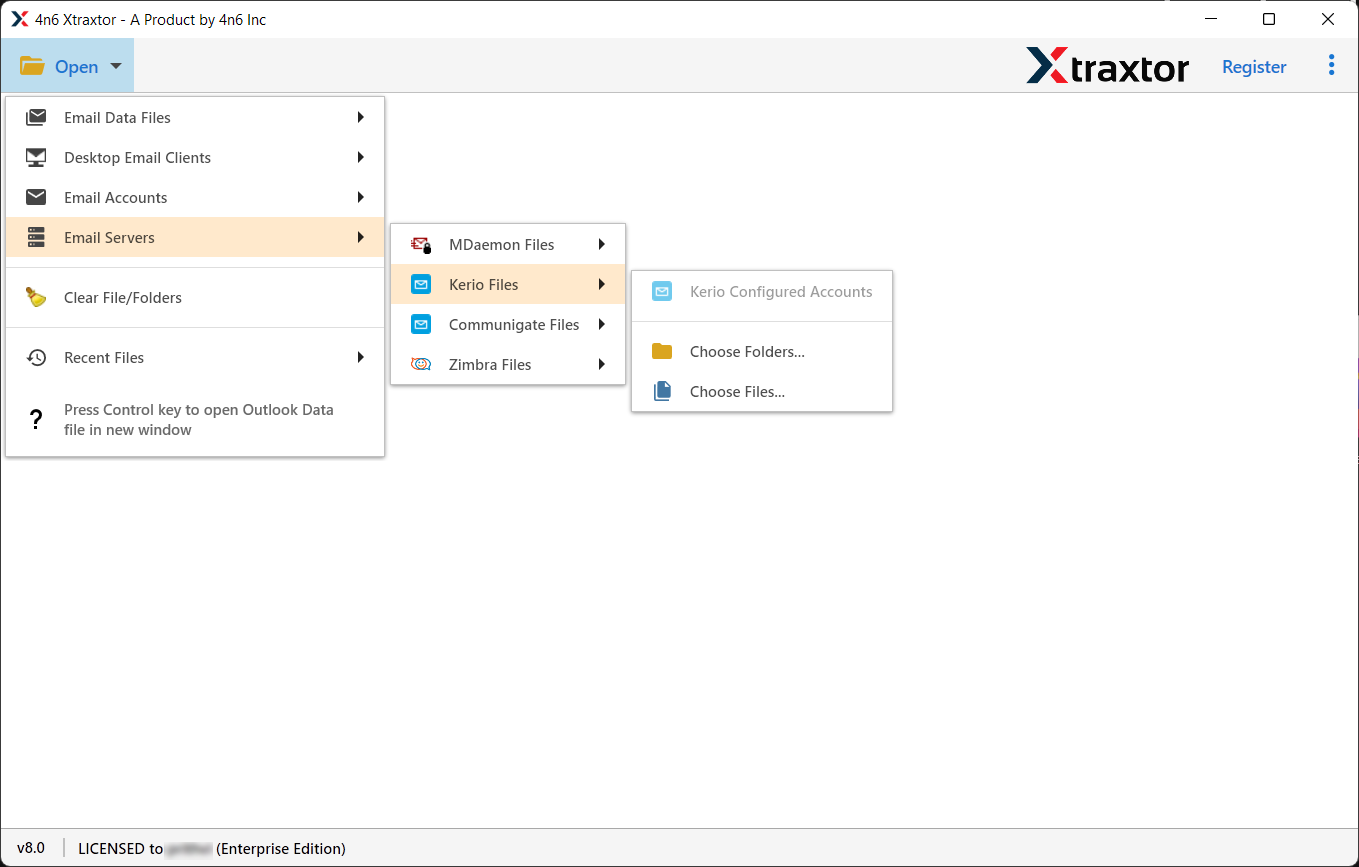1359x867 pixels.
Task: Click the Xtraxtor logo in header
Action: (1107, 66)
